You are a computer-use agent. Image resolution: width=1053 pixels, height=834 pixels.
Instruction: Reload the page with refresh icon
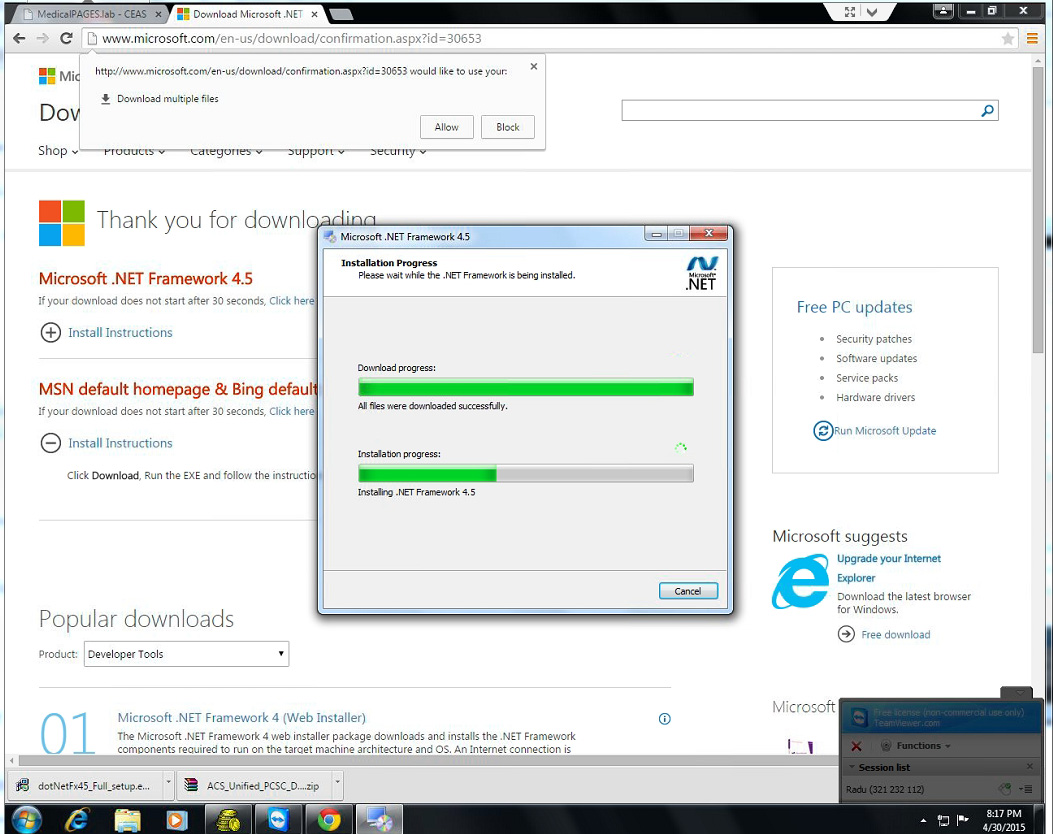(x=66, y=38)
